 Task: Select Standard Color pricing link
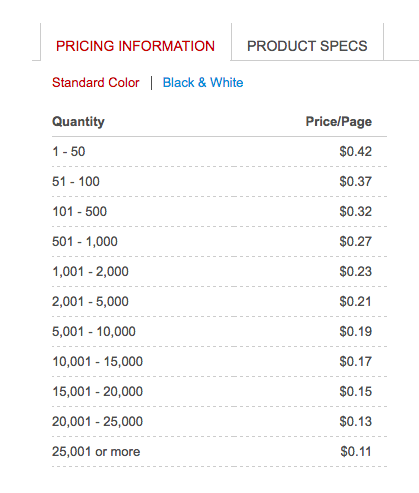click(x=96, y=82)
